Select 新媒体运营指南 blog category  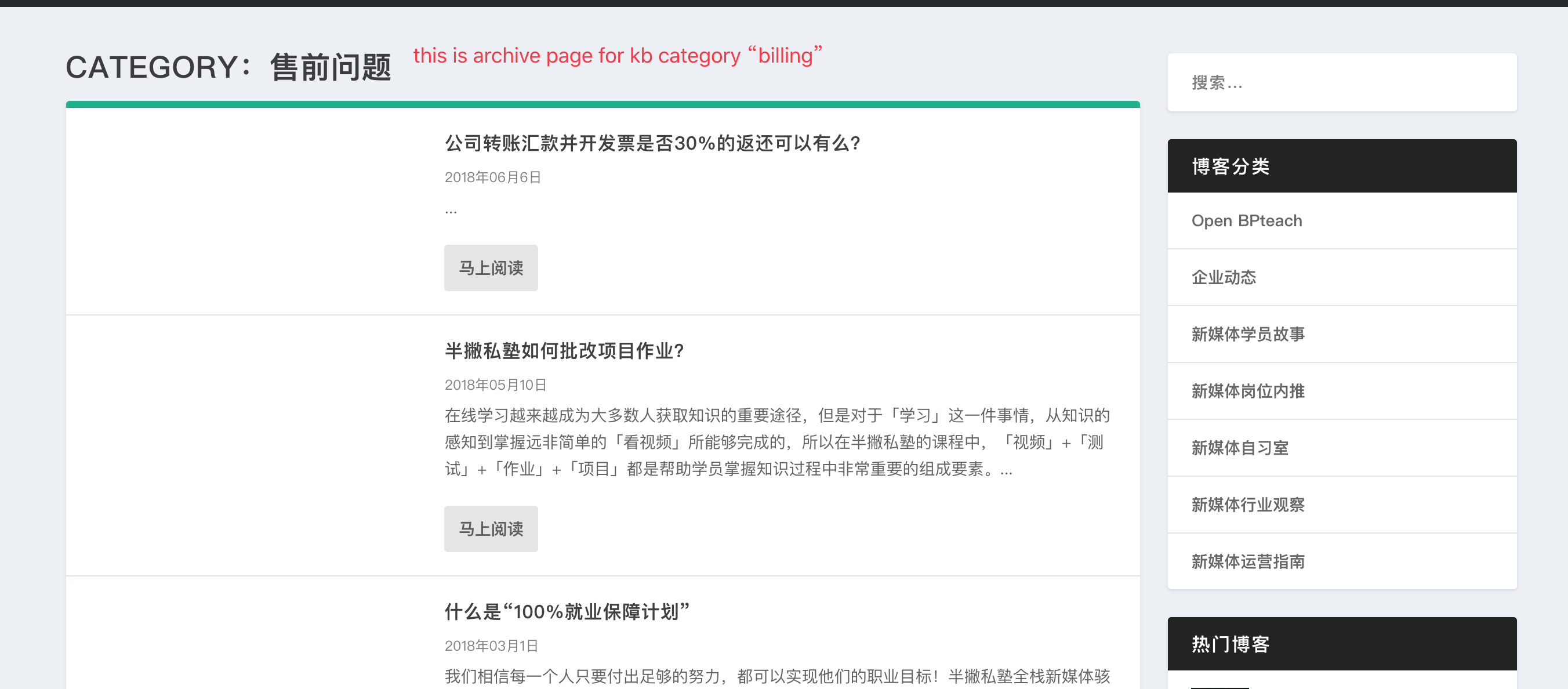tap(1248, 561)
